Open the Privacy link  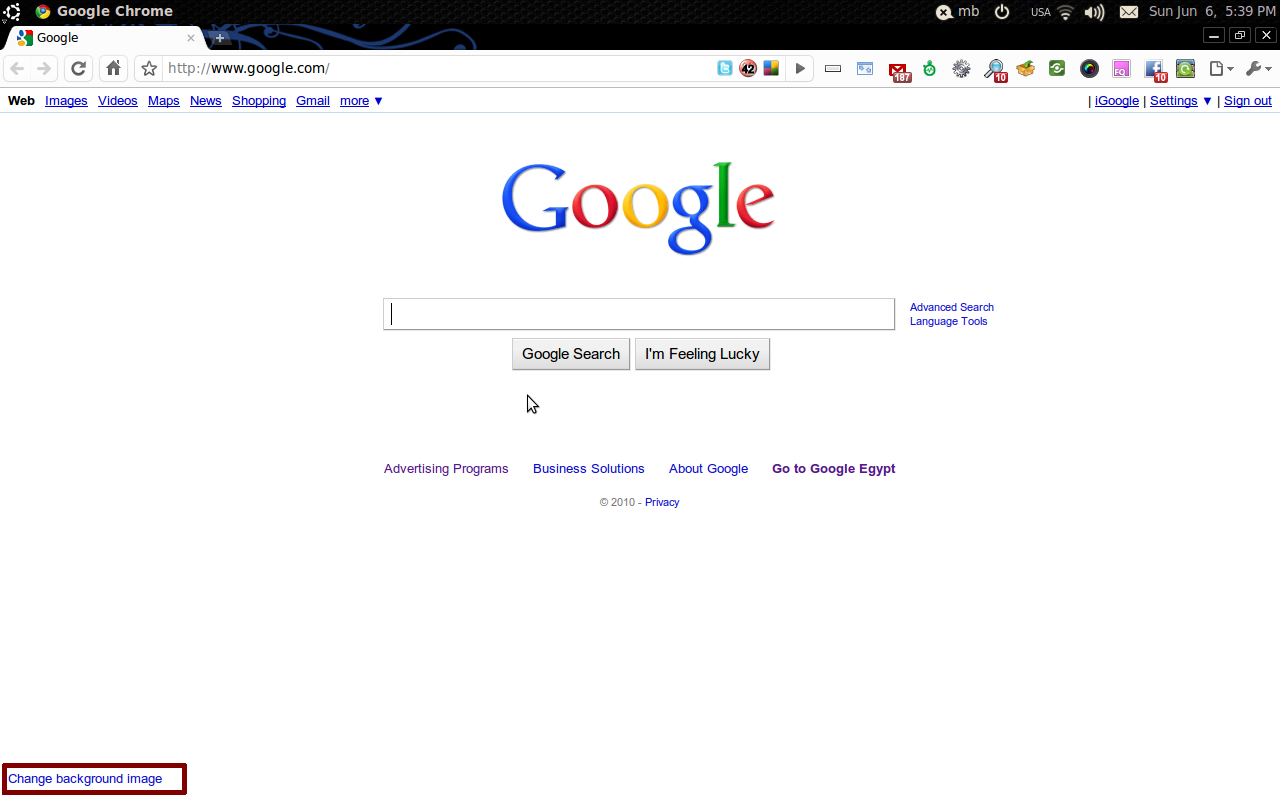662,503
